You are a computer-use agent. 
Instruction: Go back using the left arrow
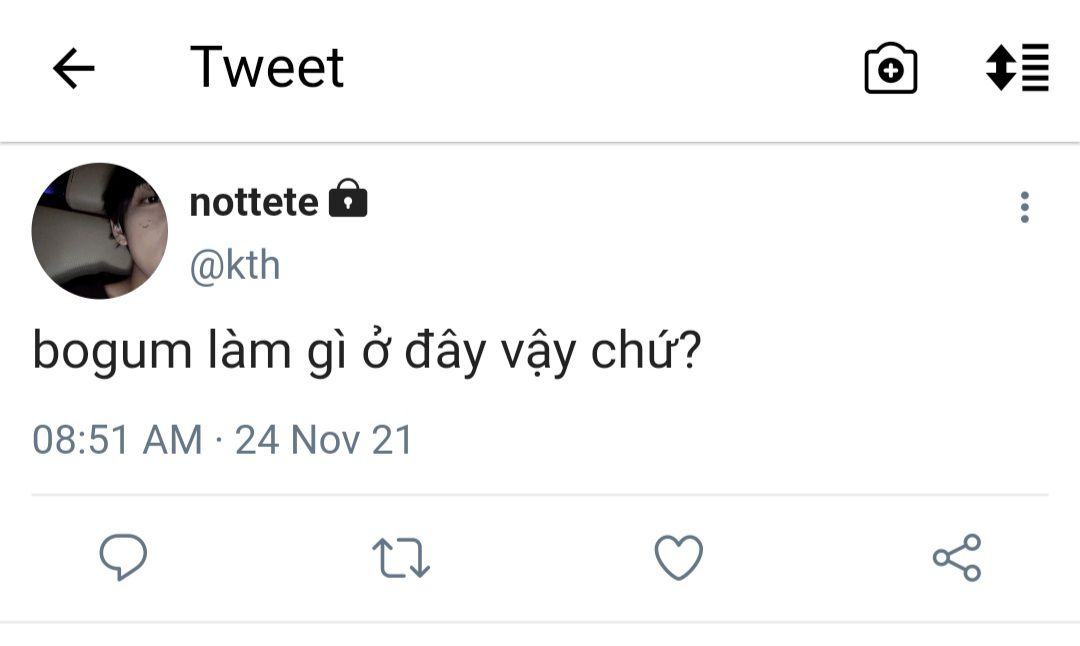click(x=73, y=69)
